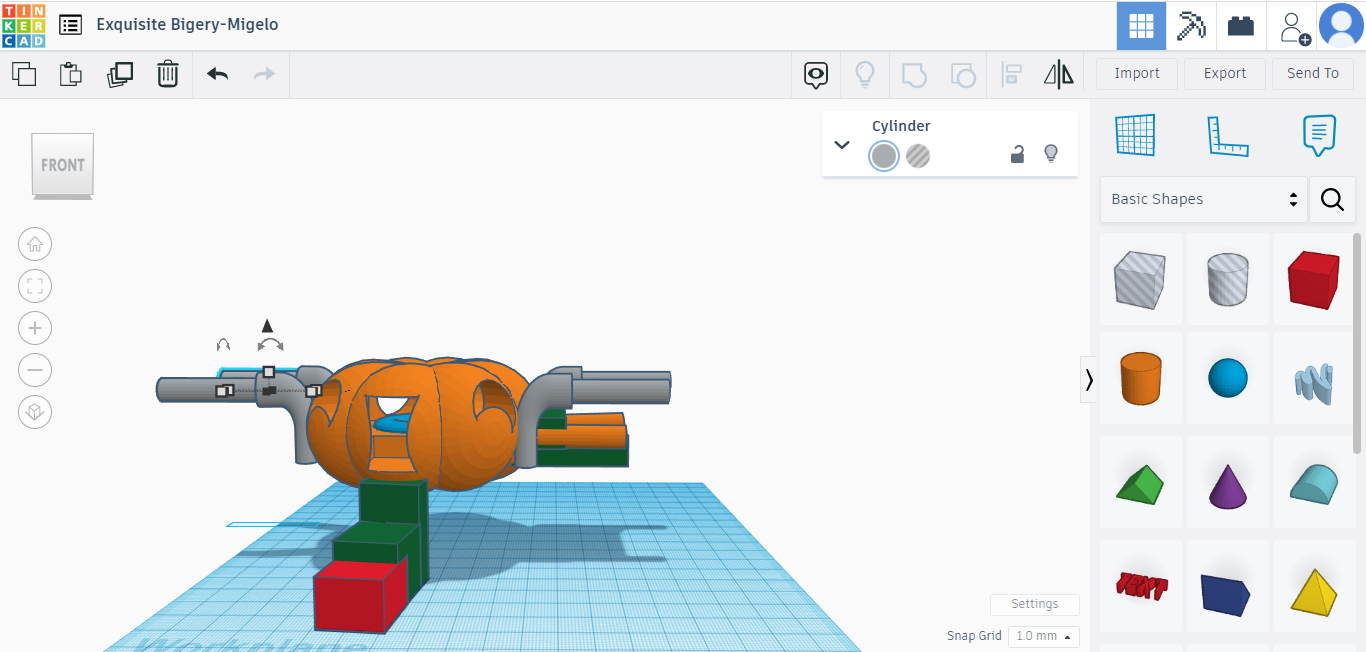Viewport: 1366px width, 652px height.
Task: Select the solid color swatch in the inspector
Action: click(x=883, y=155)
